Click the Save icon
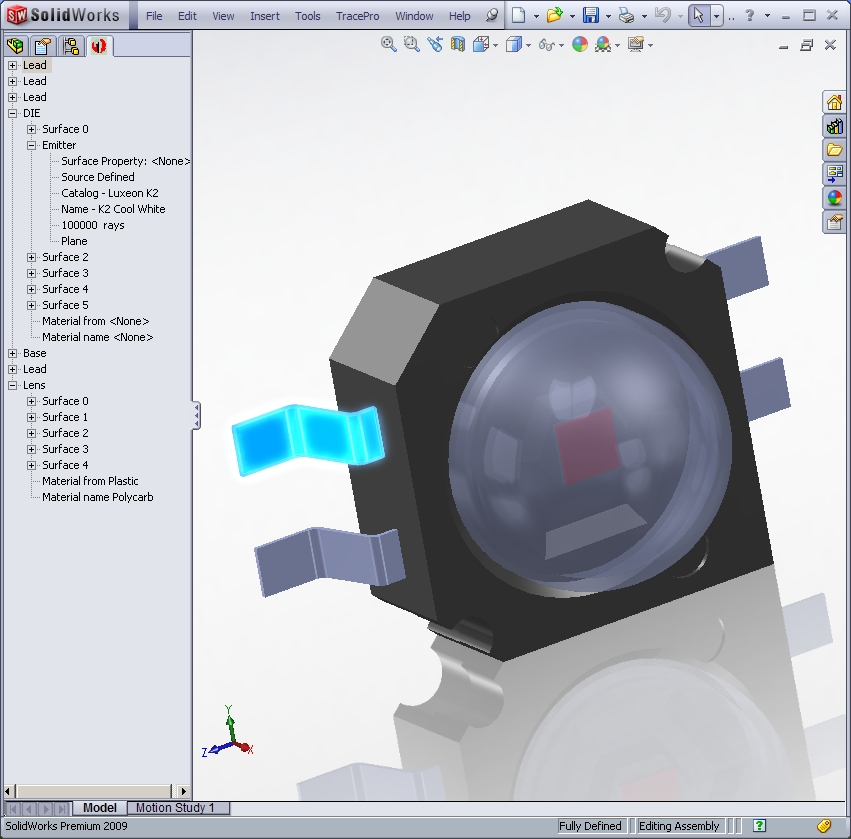Viewport: 851px width, 839px height. [591, 16]
